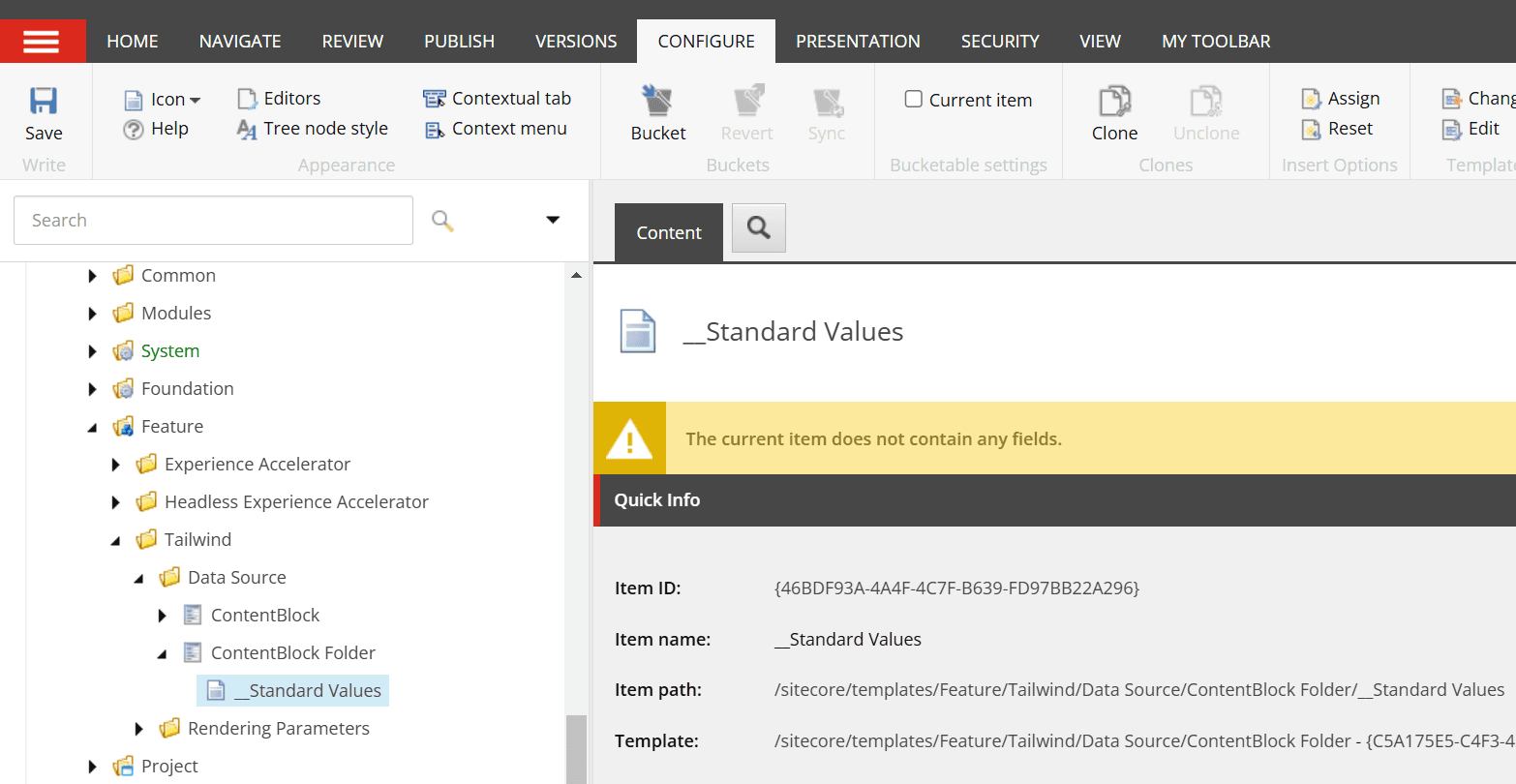1516x784 pixels.
Task: Open search options dropdown arrow
Action: click(x=553, y=220)
